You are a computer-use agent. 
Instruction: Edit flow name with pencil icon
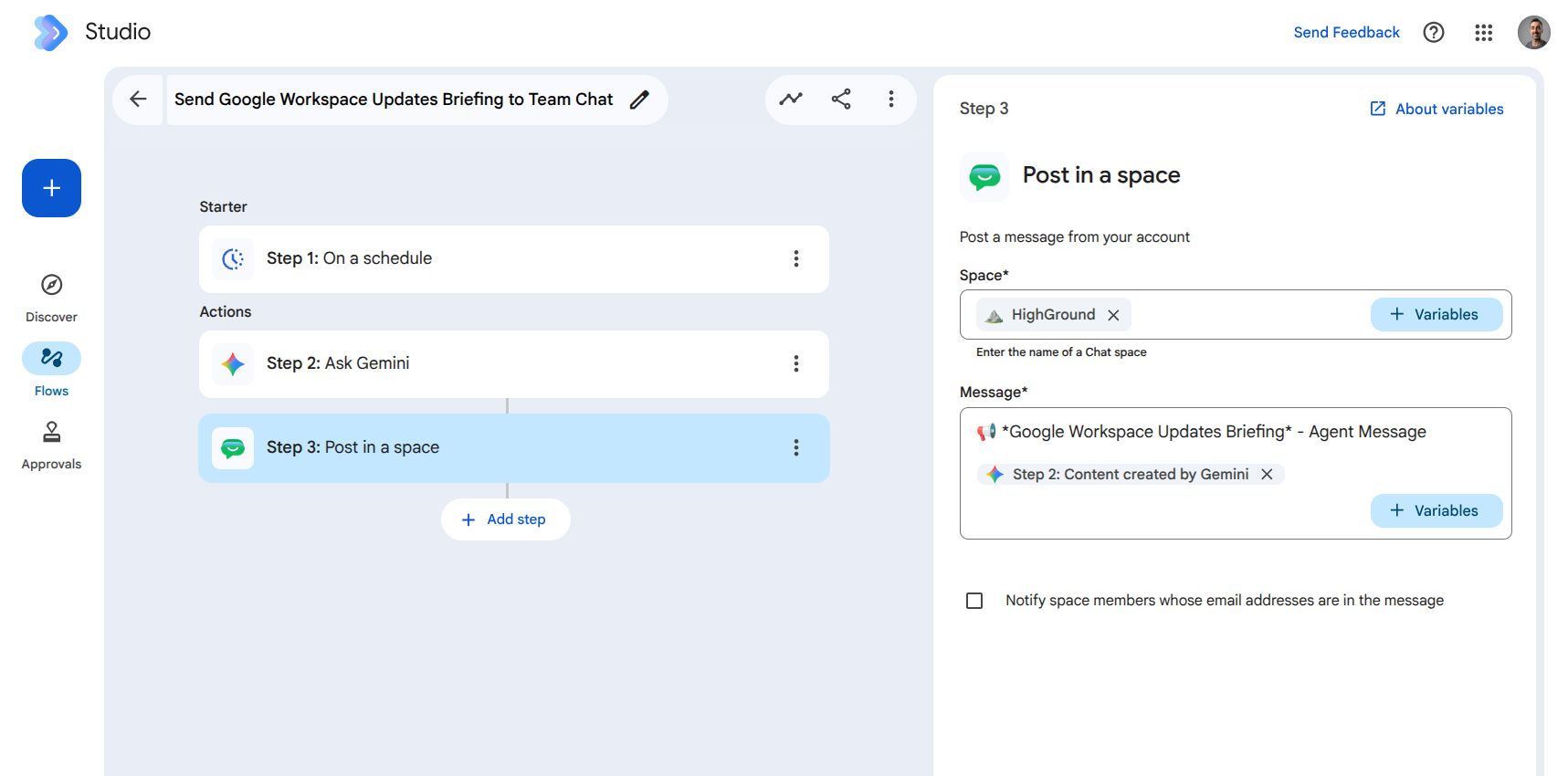click(x=640, y=100)
